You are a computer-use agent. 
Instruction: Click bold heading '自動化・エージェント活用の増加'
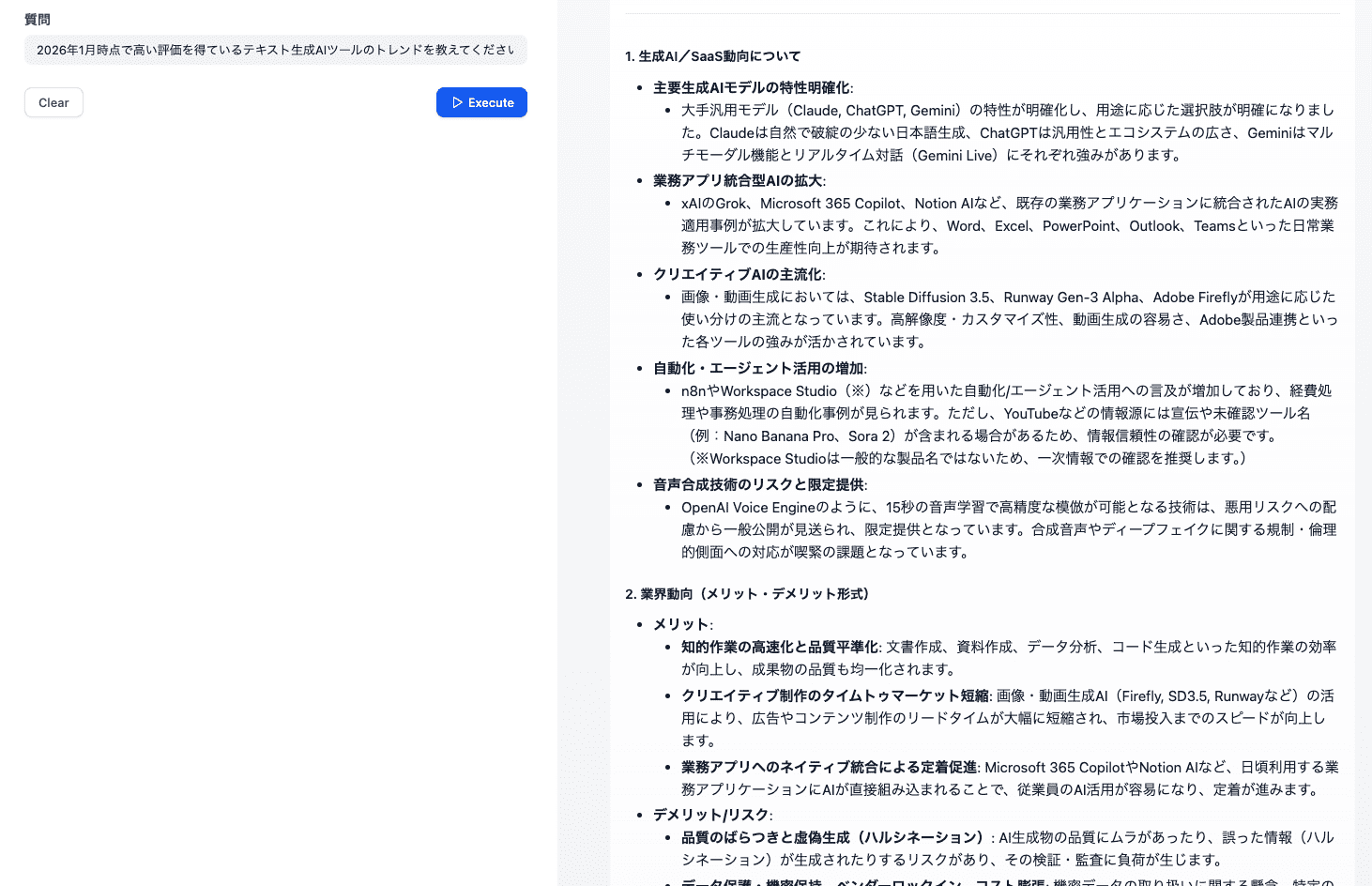pyautogui.click(x=758, y=368)
